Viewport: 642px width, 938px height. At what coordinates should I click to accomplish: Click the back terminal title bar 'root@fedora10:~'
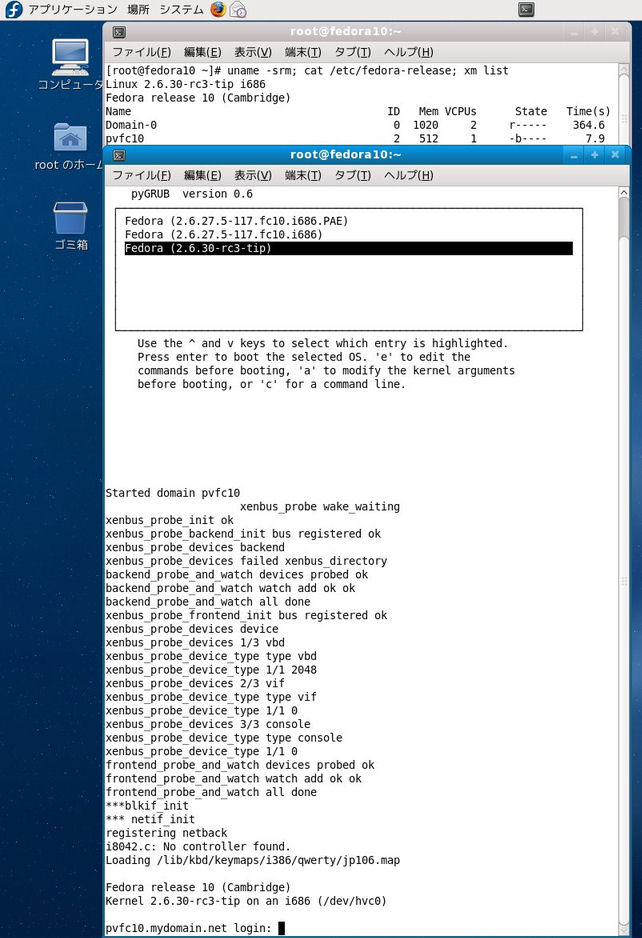pos(345,31)
